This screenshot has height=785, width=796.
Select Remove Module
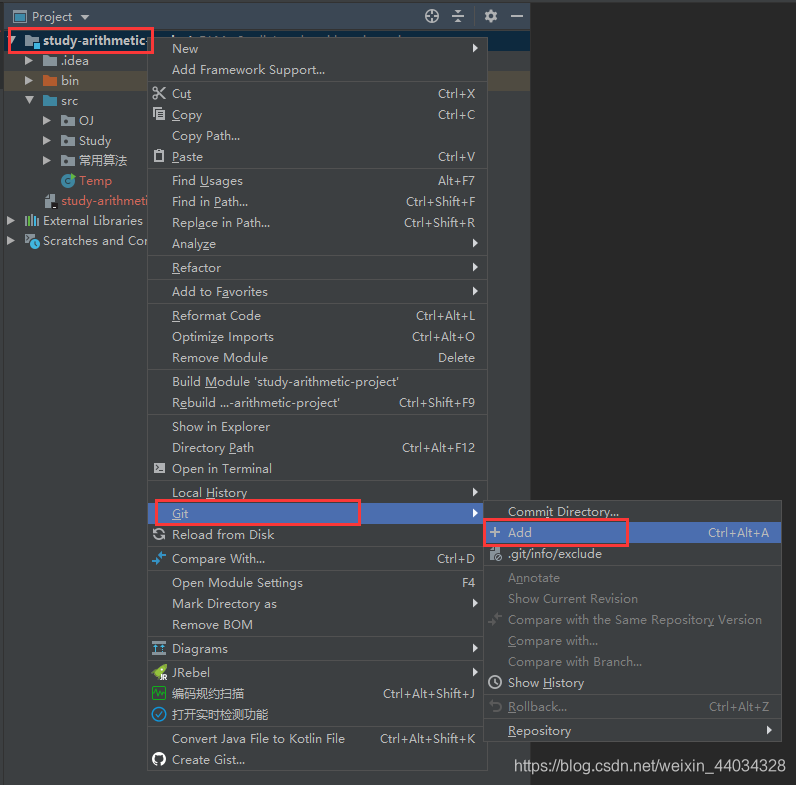317,357
